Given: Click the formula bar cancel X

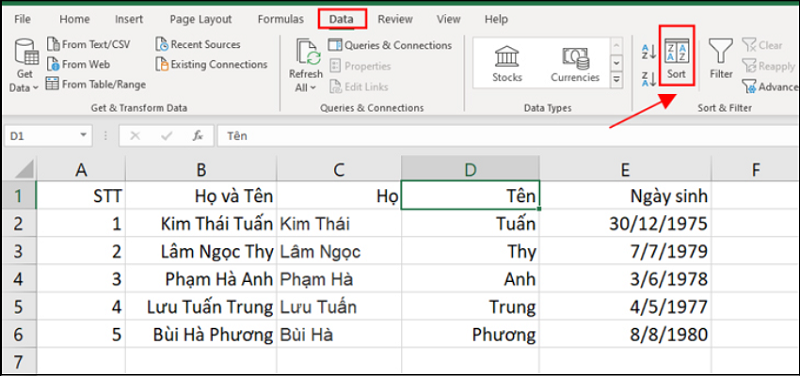Looking at the screenshot, I should click(x=135, y=136).
